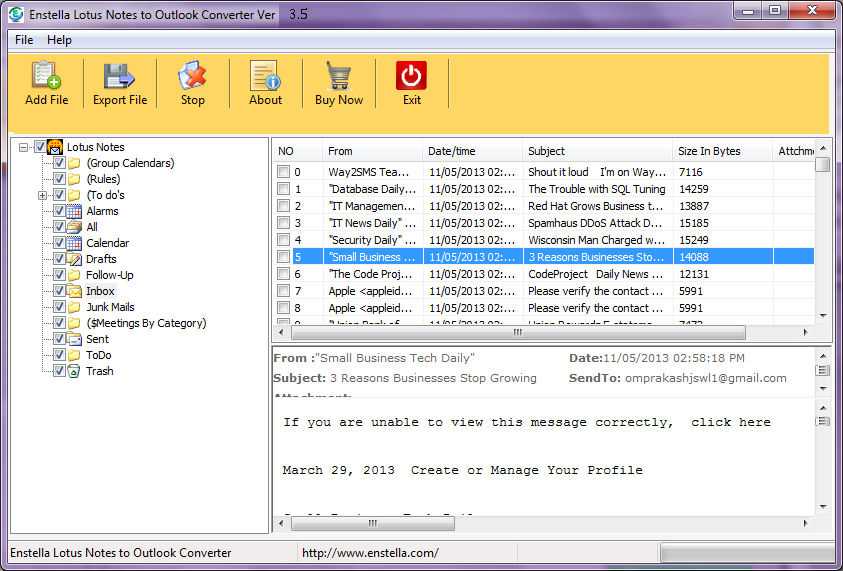Click the Inbox envelope icon
Viewport: 843px width, 571px height.
coord(74,291)
